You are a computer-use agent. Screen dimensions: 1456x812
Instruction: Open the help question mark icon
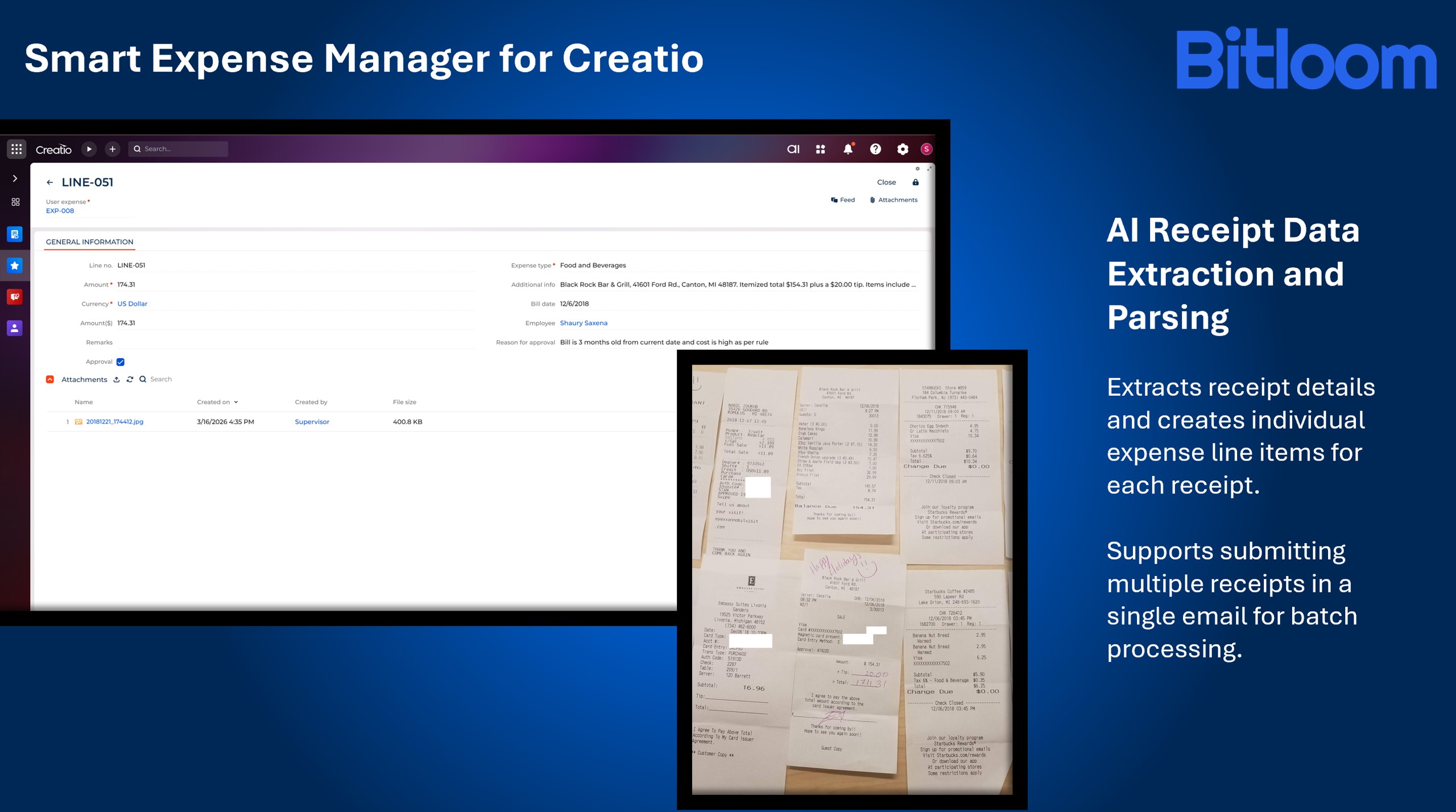(875, 149)
